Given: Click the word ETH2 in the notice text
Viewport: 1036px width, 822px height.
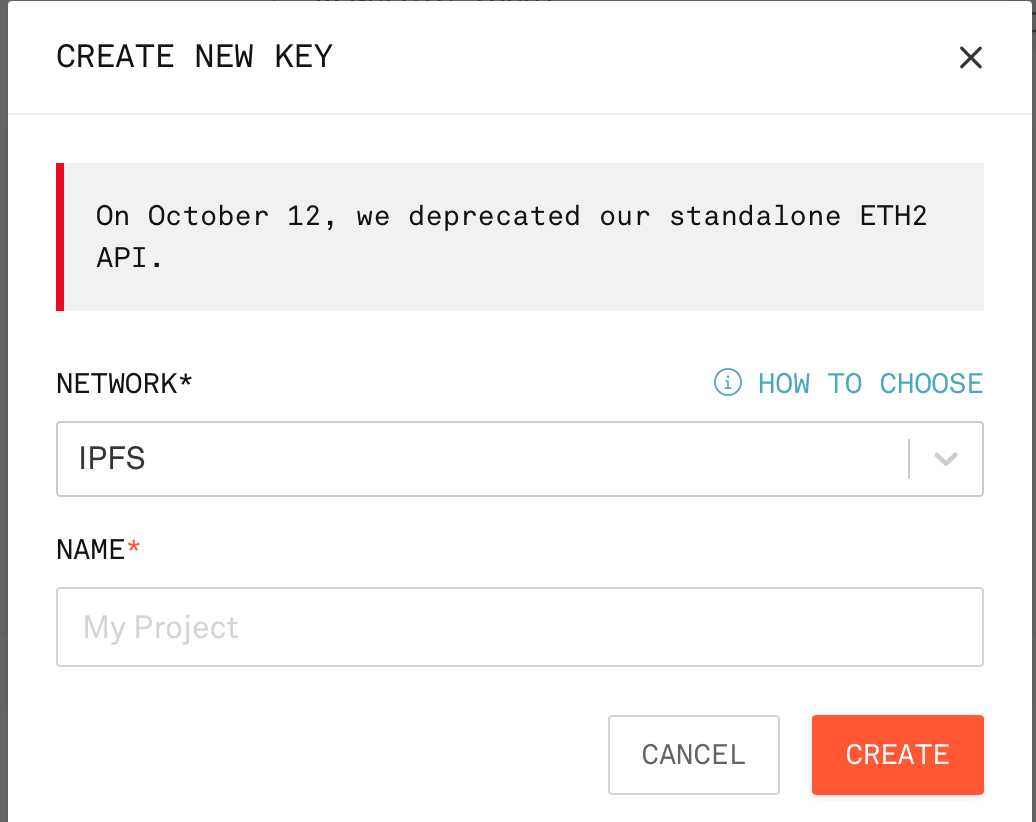Looking at the screenshot, I should coord(893,216).
